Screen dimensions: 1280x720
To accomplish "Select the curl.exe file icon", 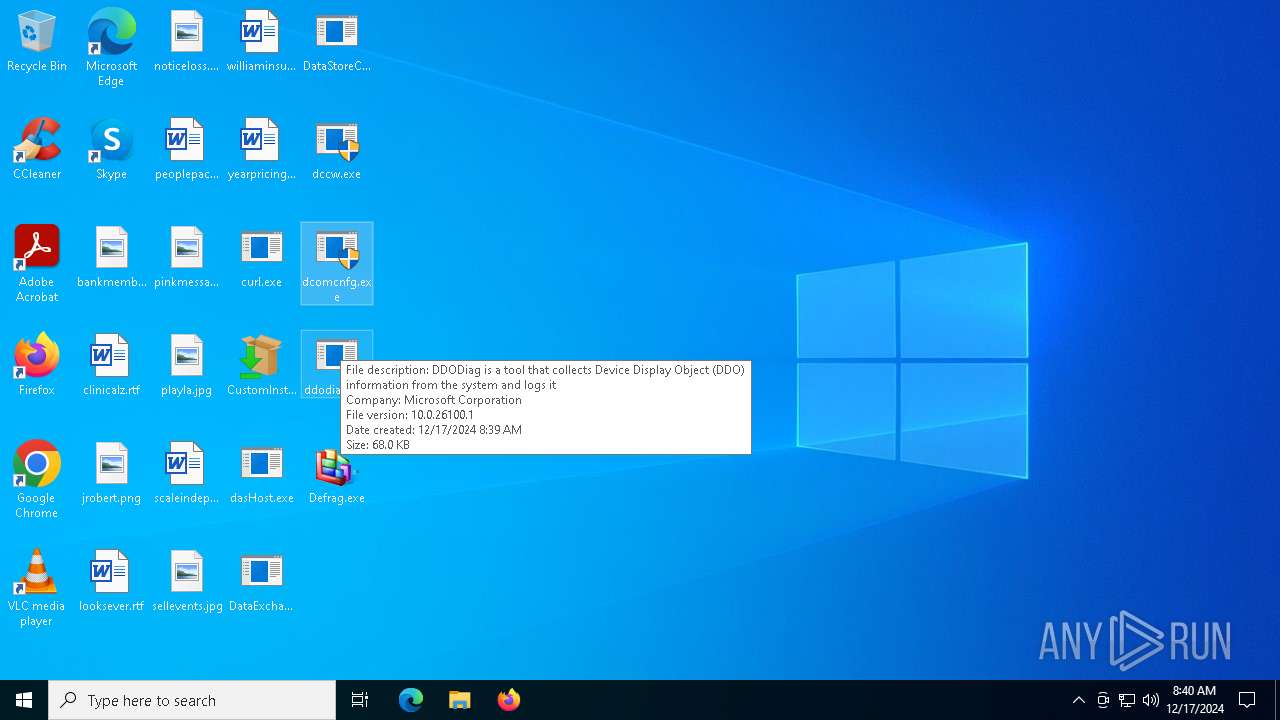I will pyautogui.click(x=261, y=258).
